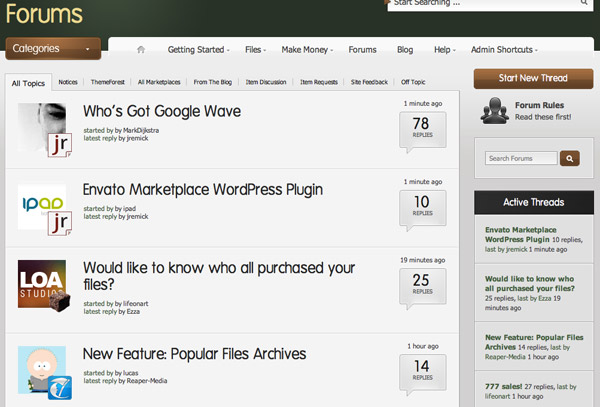Open lifeonart started by link
The height and width of the screenshot is (407, 600).
pos(135,304)
